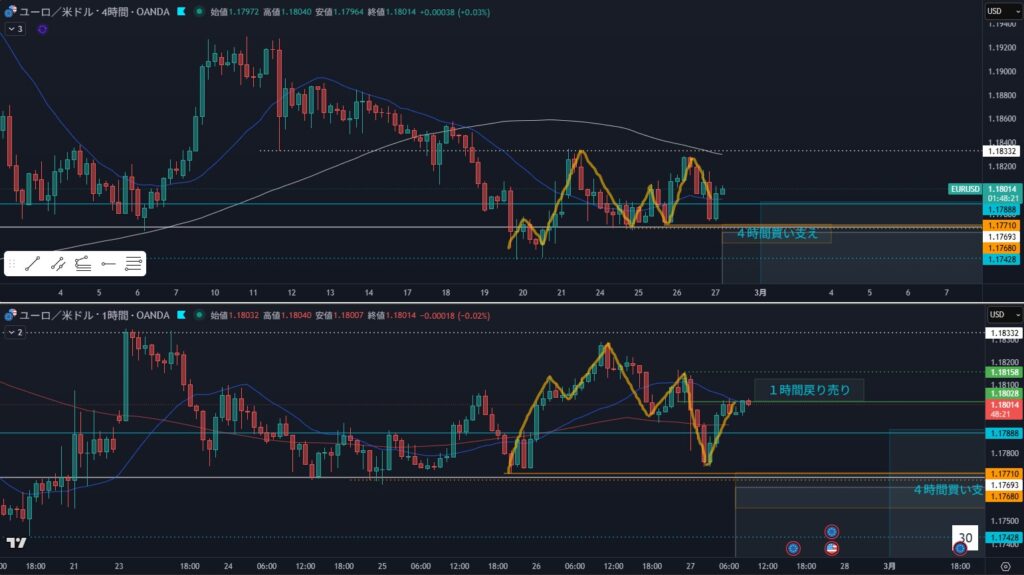Toggle the green market status dot
The image size is (1024, 575).
199,12
